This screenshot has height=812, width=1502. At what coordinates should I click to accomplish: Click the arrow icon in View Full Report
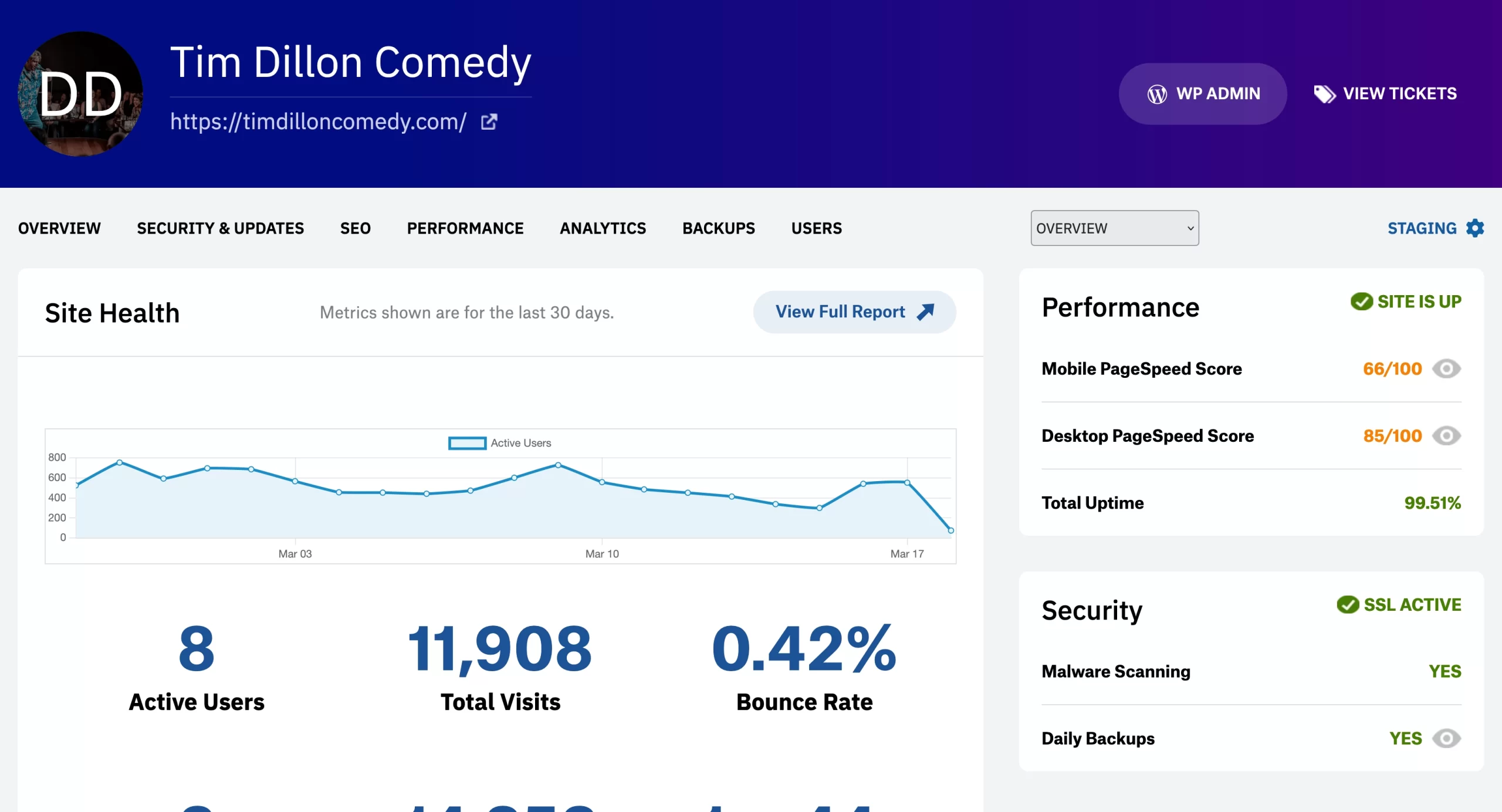point(925,312)
